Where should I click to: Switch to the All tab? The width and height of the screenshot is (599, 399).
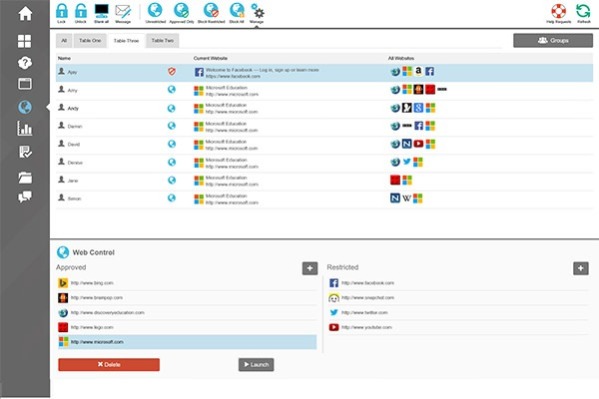tap(64, 41)
